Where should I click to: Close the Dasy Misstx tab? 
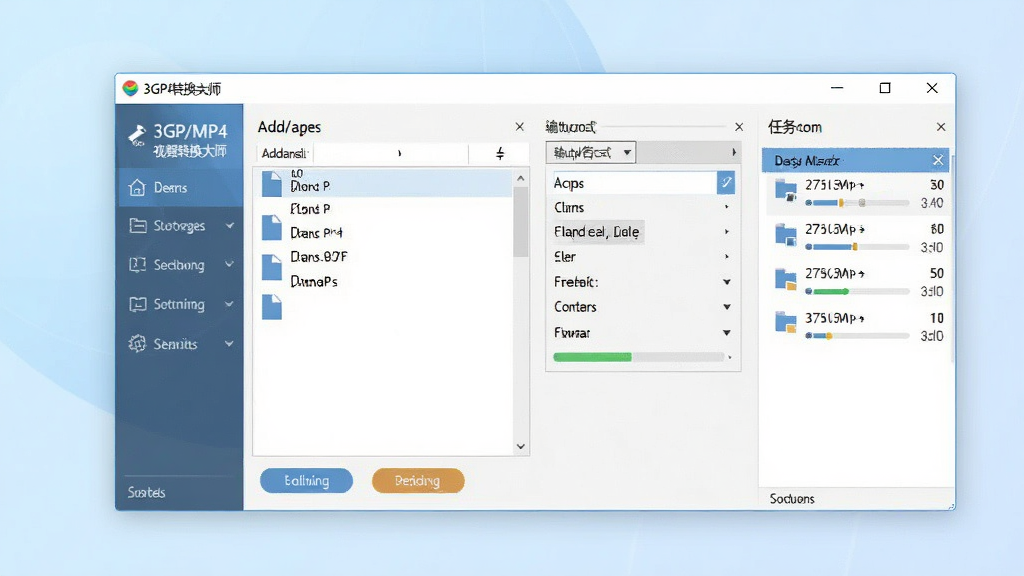[938, 160]
